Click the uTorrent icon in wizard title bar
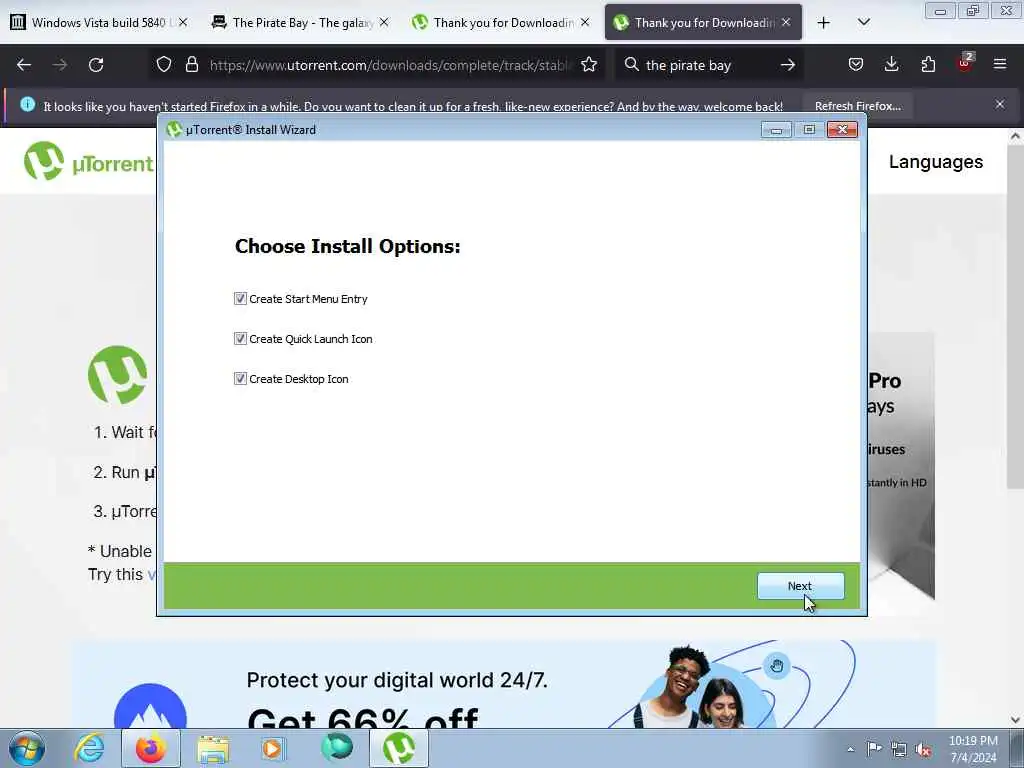Viewport: 1024px width, 768px height. pos(174,129)
